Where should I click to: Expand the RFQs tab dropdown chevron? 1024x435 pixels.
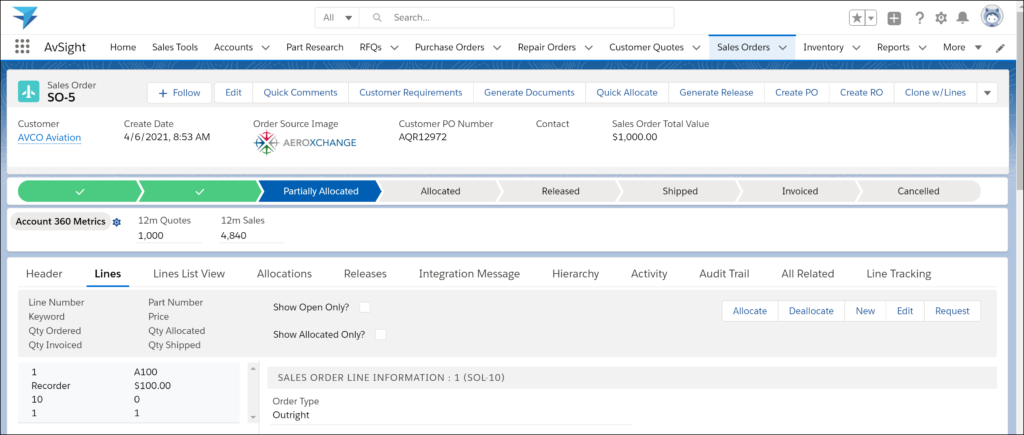(394, 48)
